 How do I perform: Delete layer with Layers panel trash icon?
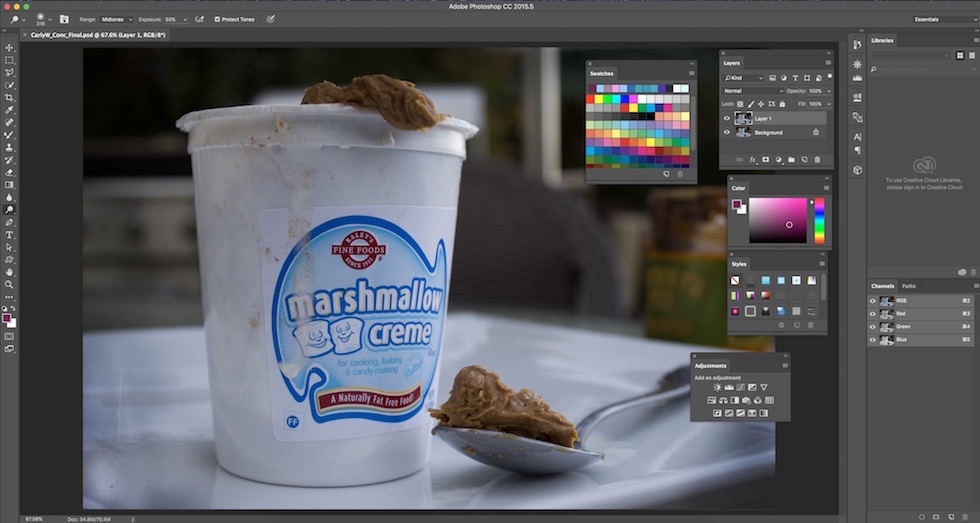(x=817, y=160)
